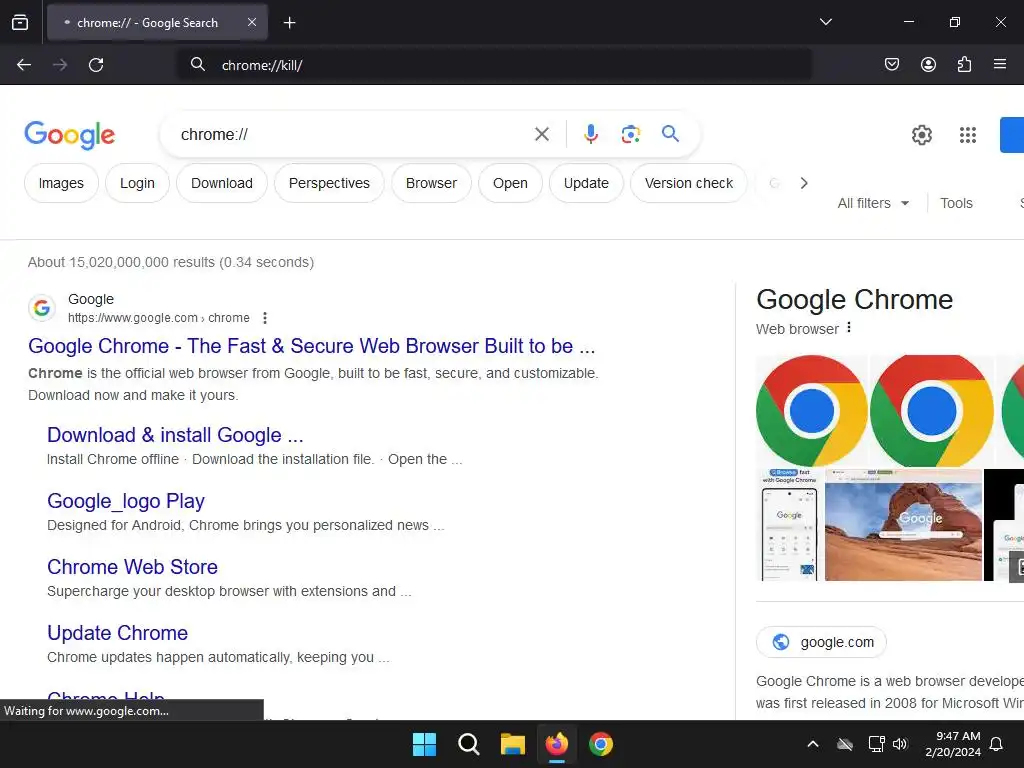Screen dimensions: 1024x768
Task: Open more options beside Web browser
Action: (x=849, y=328)
